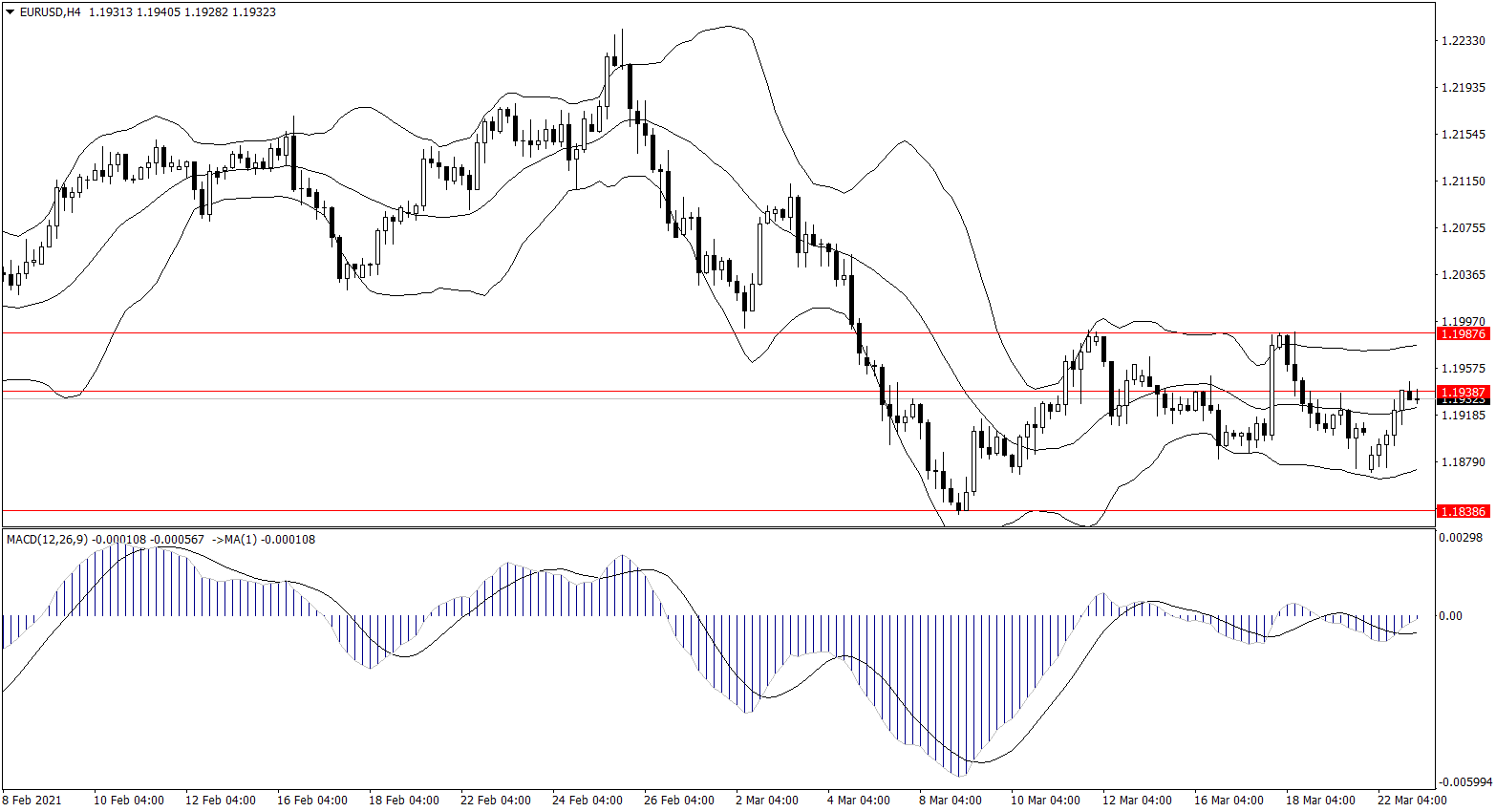Viewport: 1496px width, 812px height.
Task: Select the 24 Feb 04:00 date label
Action: 588,800
